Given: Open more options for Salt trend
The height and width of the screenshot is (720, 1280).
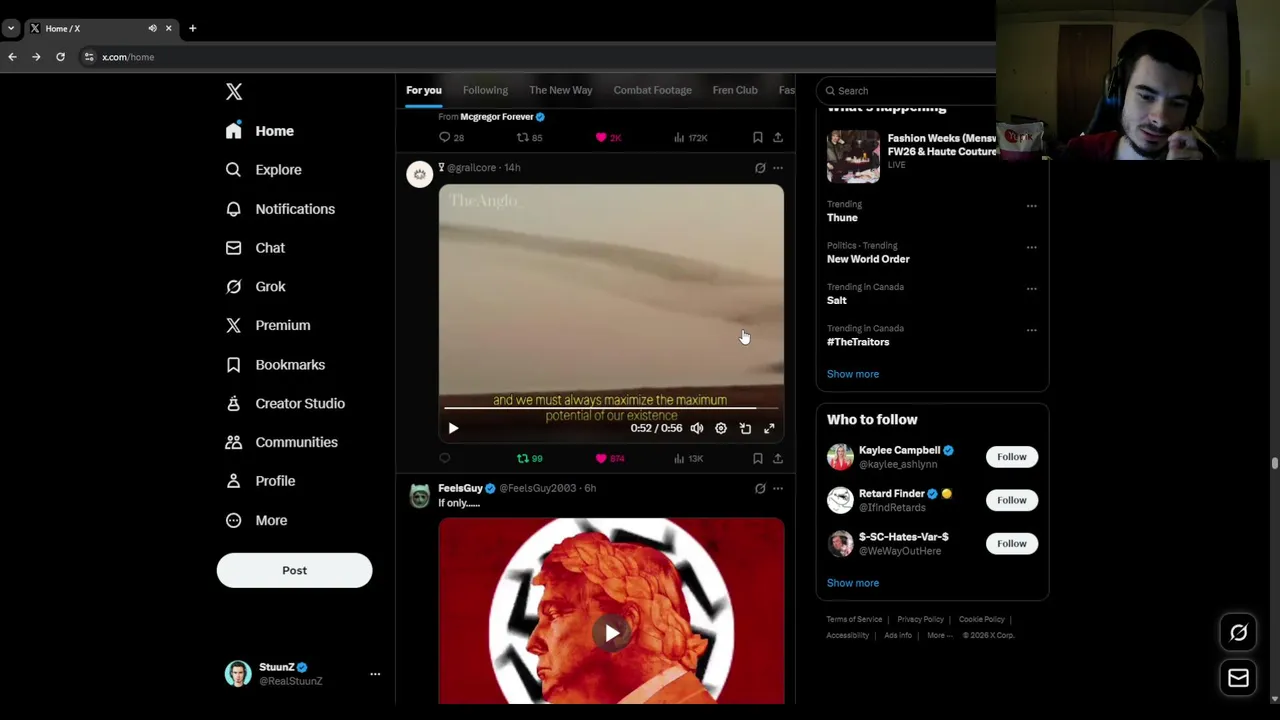Looking at the screenshot, I should pyautogui.click(x=1031, y=289).
